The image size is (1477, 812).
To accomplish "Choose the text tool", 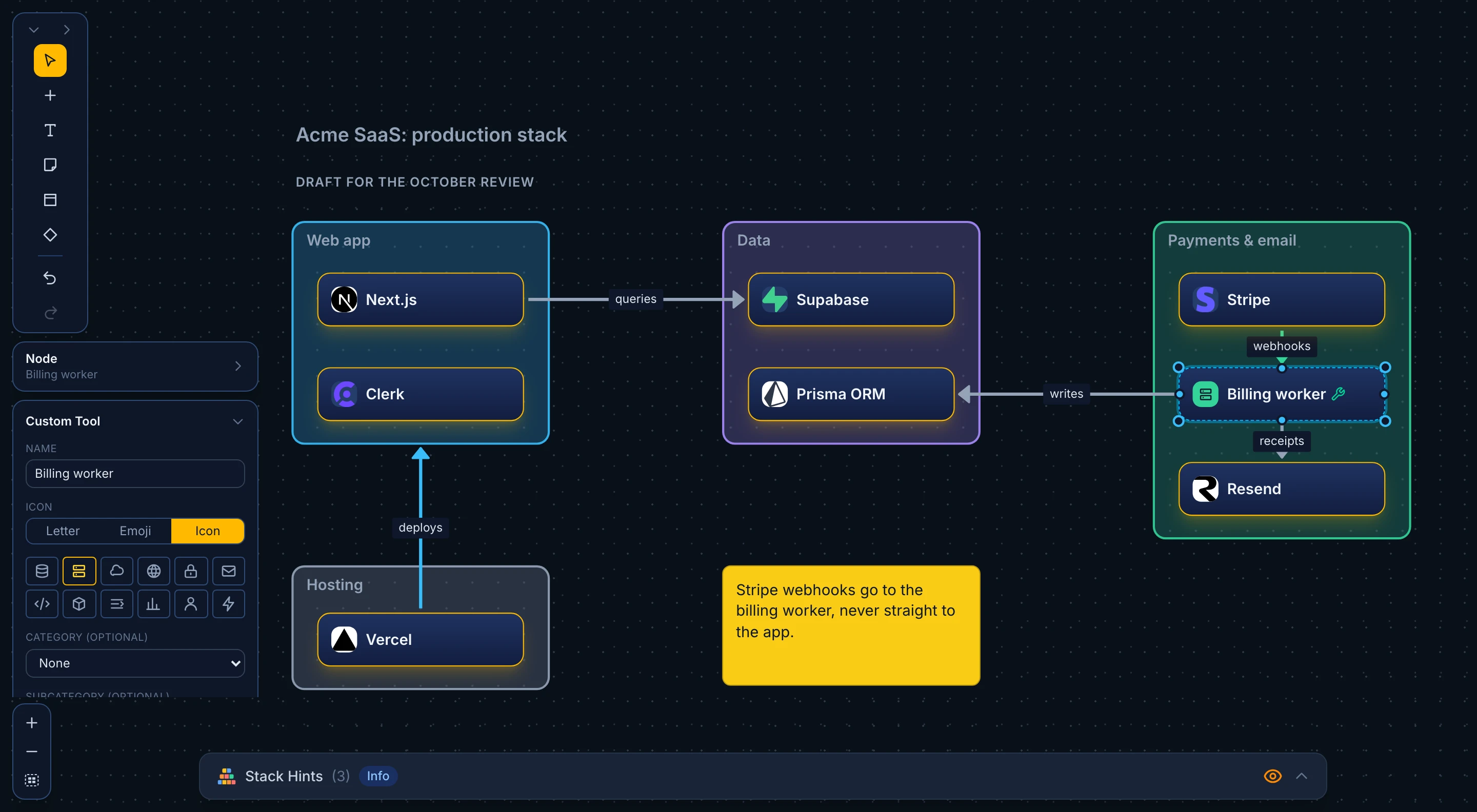I will (50, 130).
